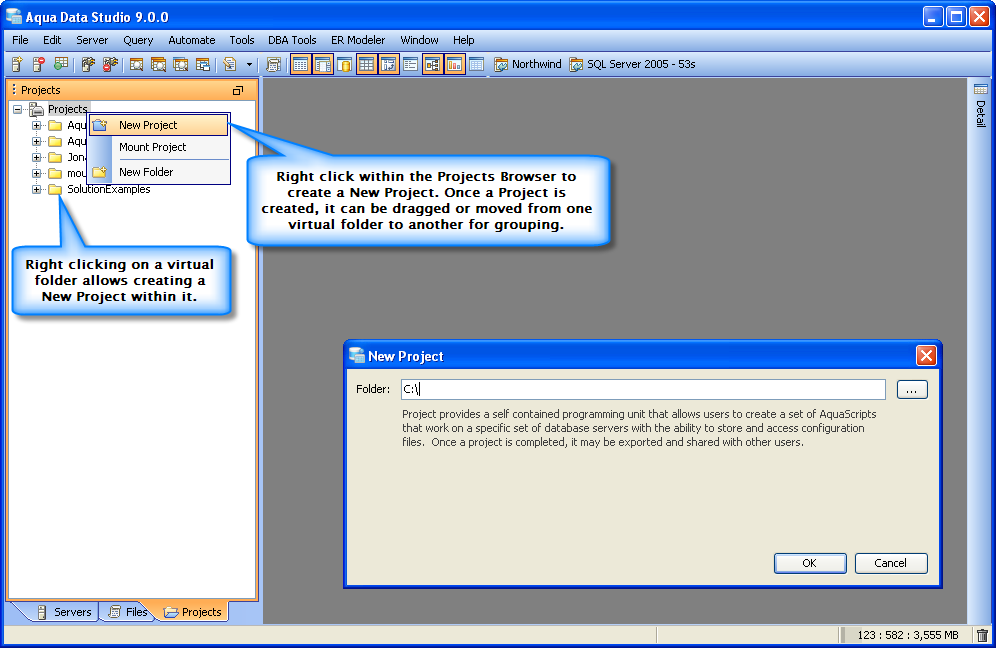Click the script document with pencil icon
This screenshot has width=996, height=648.
pyautogui.click(x=230, y=64)
